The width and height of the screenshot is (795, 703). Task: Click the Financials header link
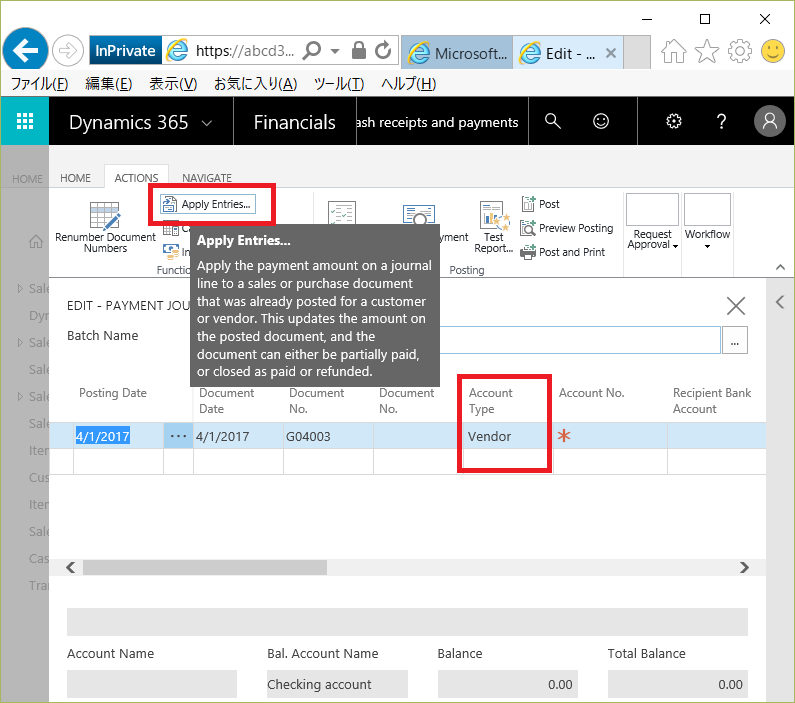(295, 122)
